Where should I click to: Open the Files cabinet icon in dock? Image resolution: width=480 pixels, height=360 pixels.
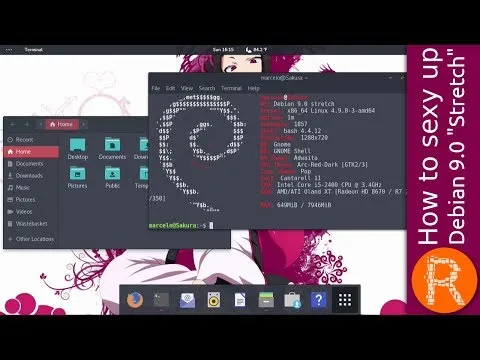tap(266, 300)
